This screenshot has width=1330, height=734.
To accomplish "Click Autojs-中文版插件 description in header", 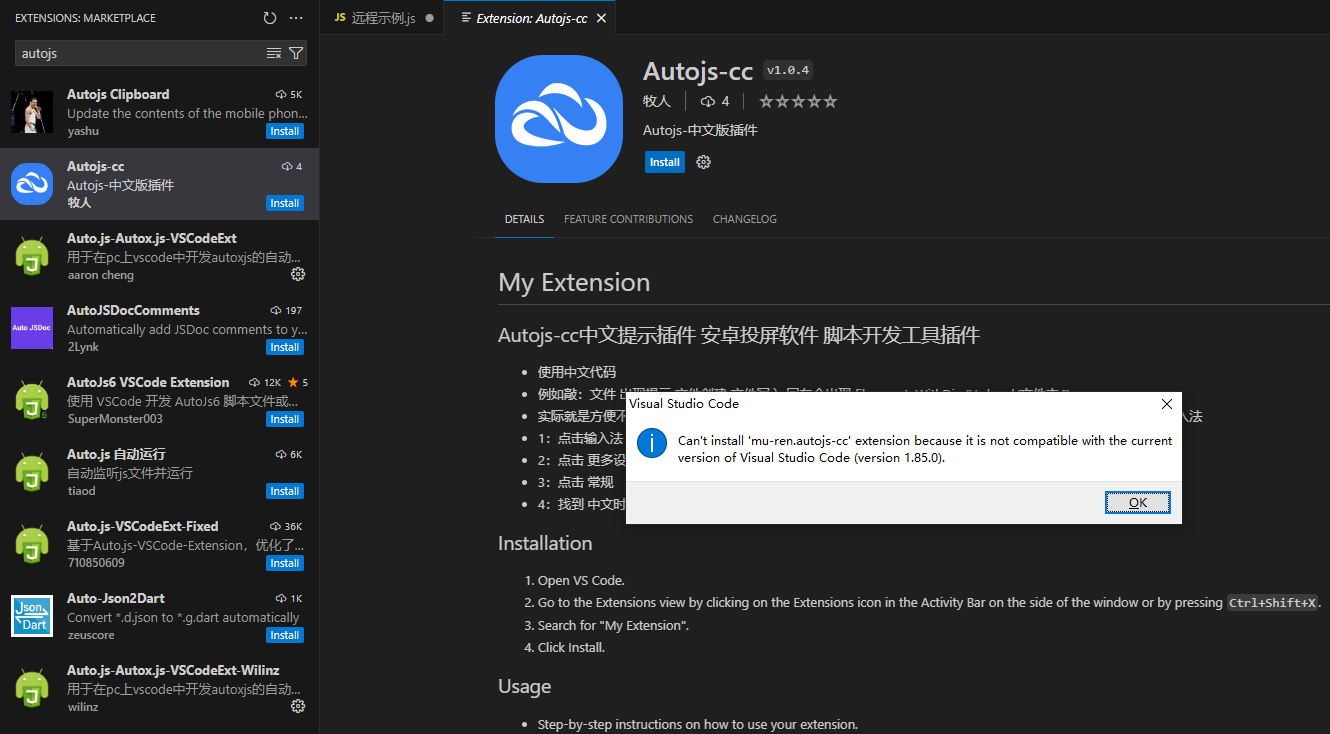I will [x=701, y=130].
